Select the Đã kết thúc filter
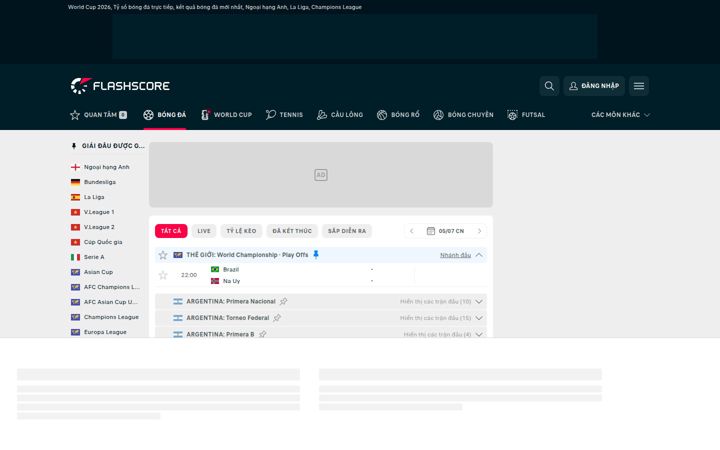The height and width of the screenshot is (450, 720). click(x=292, y=231)
